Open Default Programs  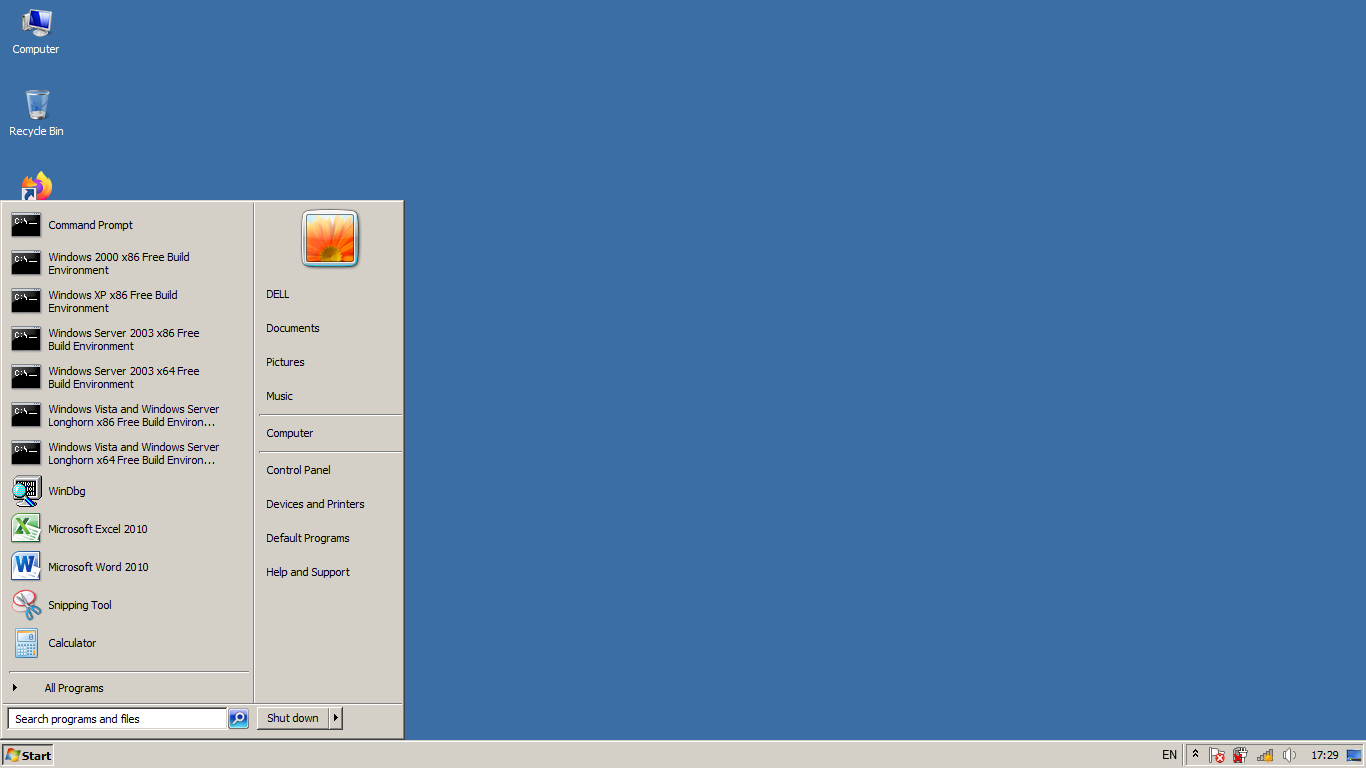pyautogui.click(x=330, y=538)
